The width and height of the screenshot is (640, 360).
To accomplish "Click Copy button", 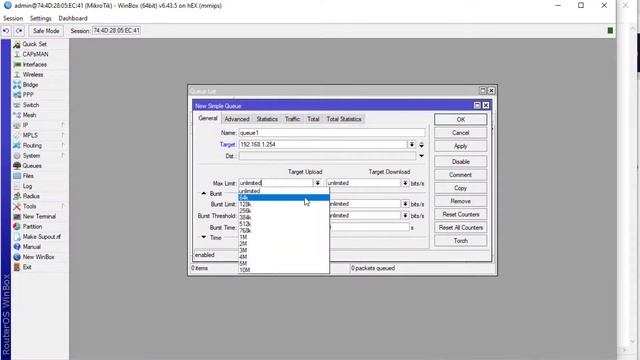I will [460, 188].
